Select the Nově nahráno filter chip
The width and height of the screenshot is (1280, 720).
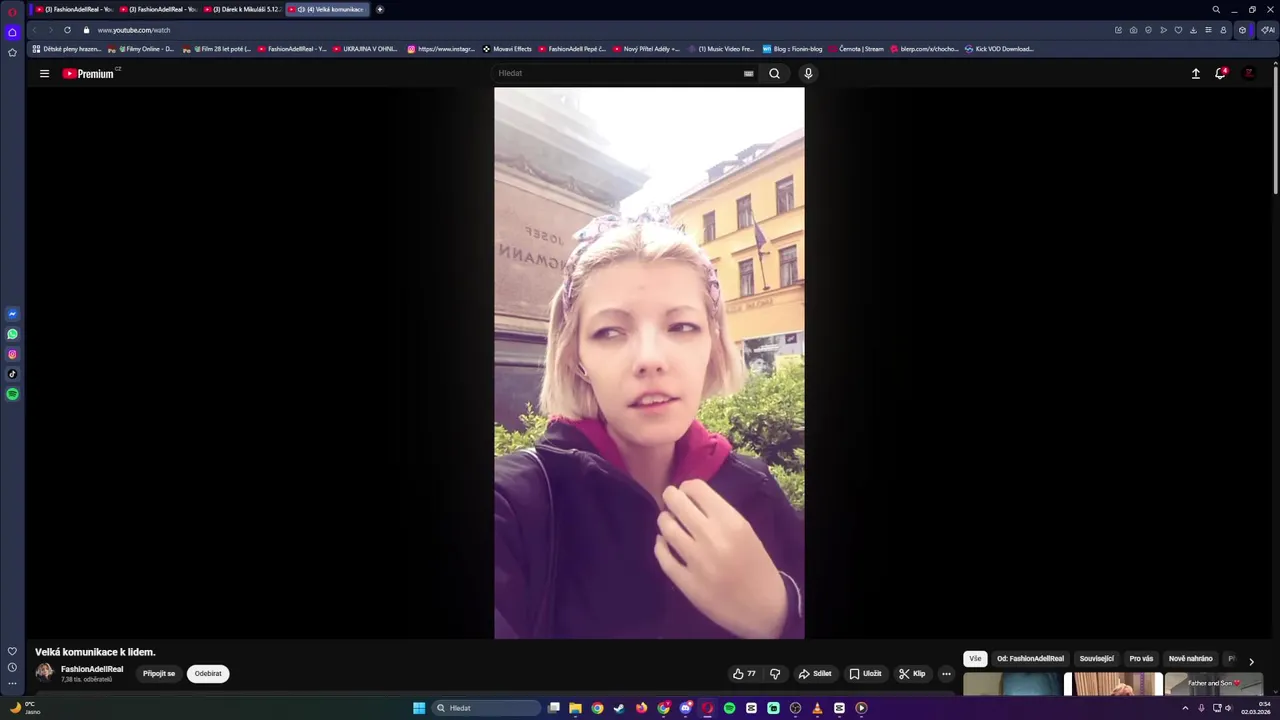[1190, 659]
